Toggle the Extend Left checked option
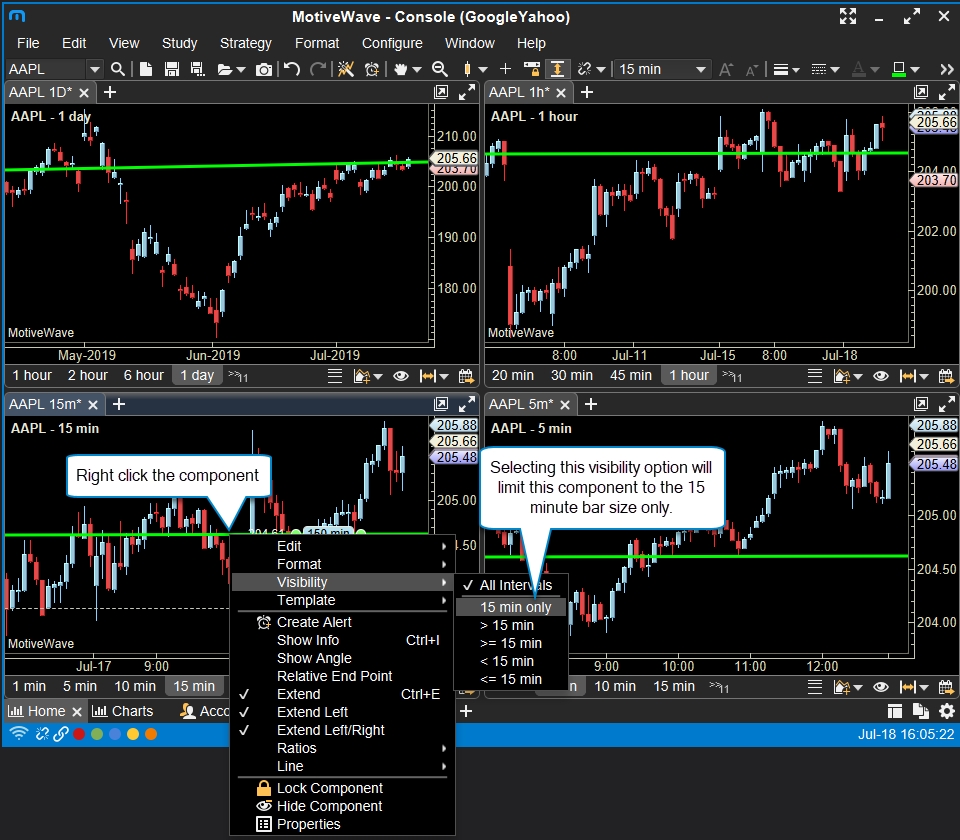Viewport: 960px width, 840px height. (x=312, y=712)
